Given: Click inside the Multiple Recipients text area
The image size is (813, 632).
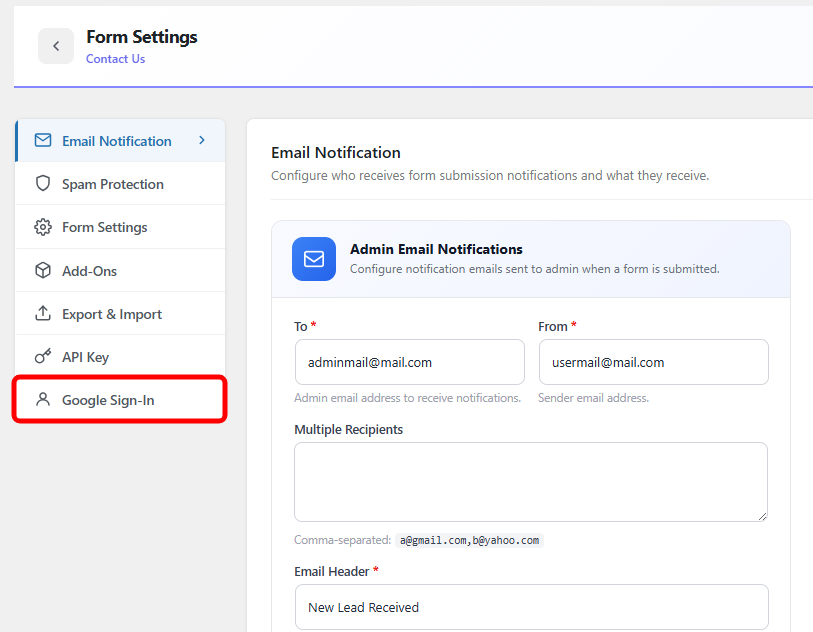Looking at the screenshot, I should (530, 482).
